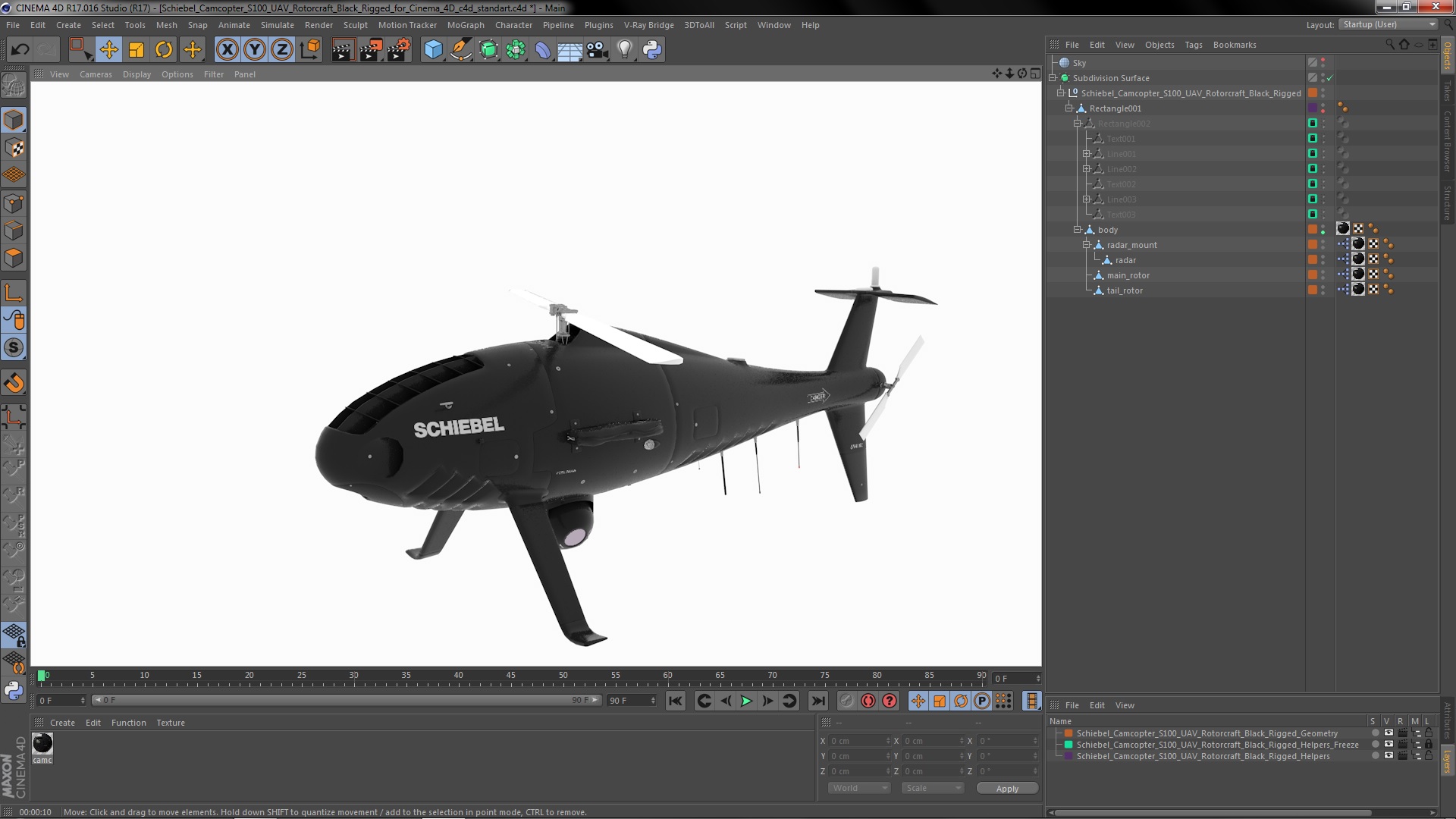Toggle Y axis lock
This screenshot has width=1456, height=819.
click(x=255, y=50)
